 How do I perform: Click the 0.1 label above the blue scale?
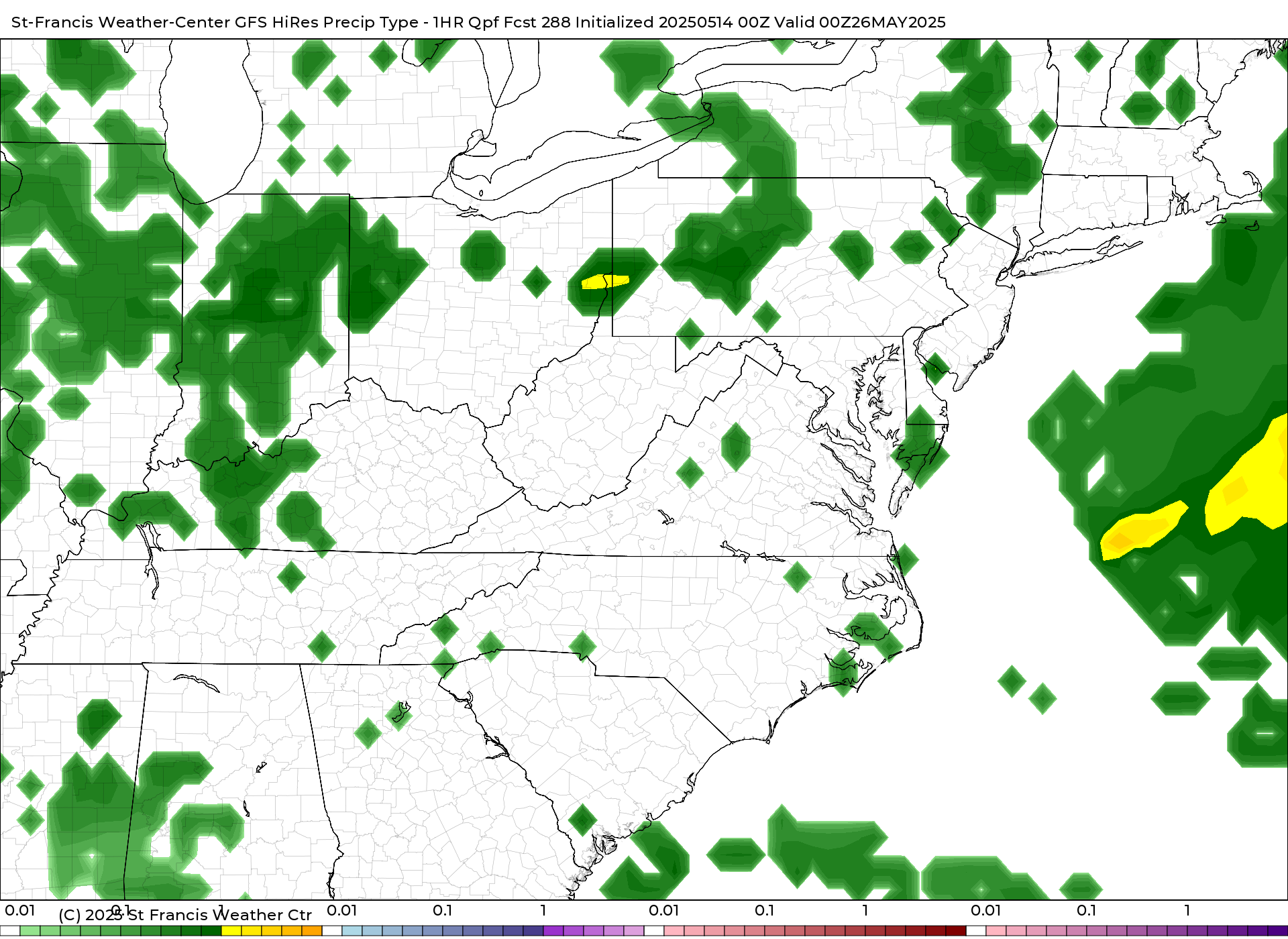(443, 910)
